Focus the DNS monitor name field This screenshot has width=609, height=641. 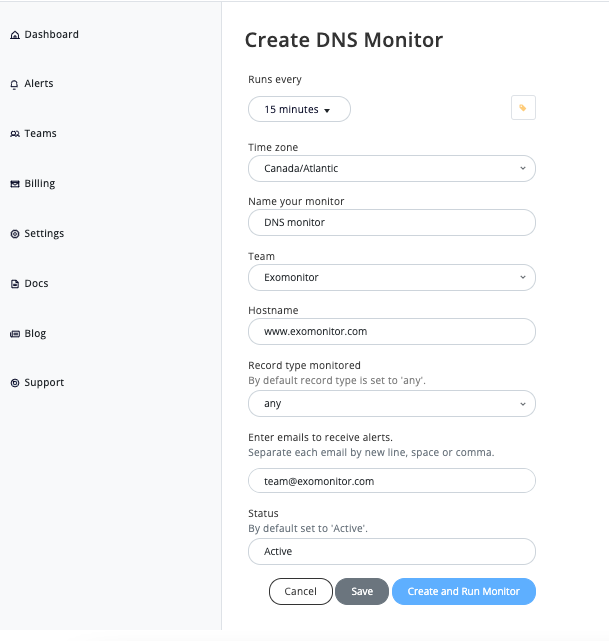392,222
